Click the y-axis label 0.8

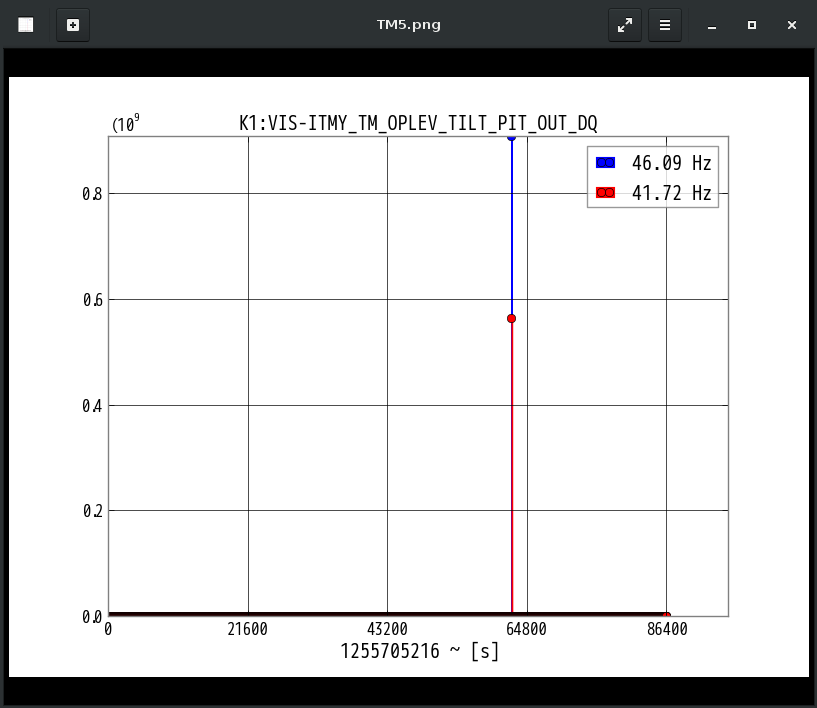click(92, 194)
